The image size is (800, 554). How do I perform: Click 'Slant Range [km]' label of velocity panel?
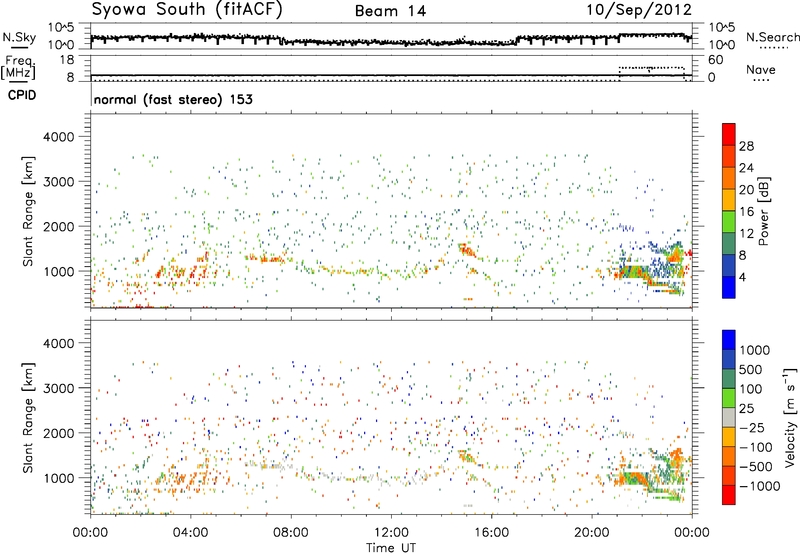(x=29, y=417)
